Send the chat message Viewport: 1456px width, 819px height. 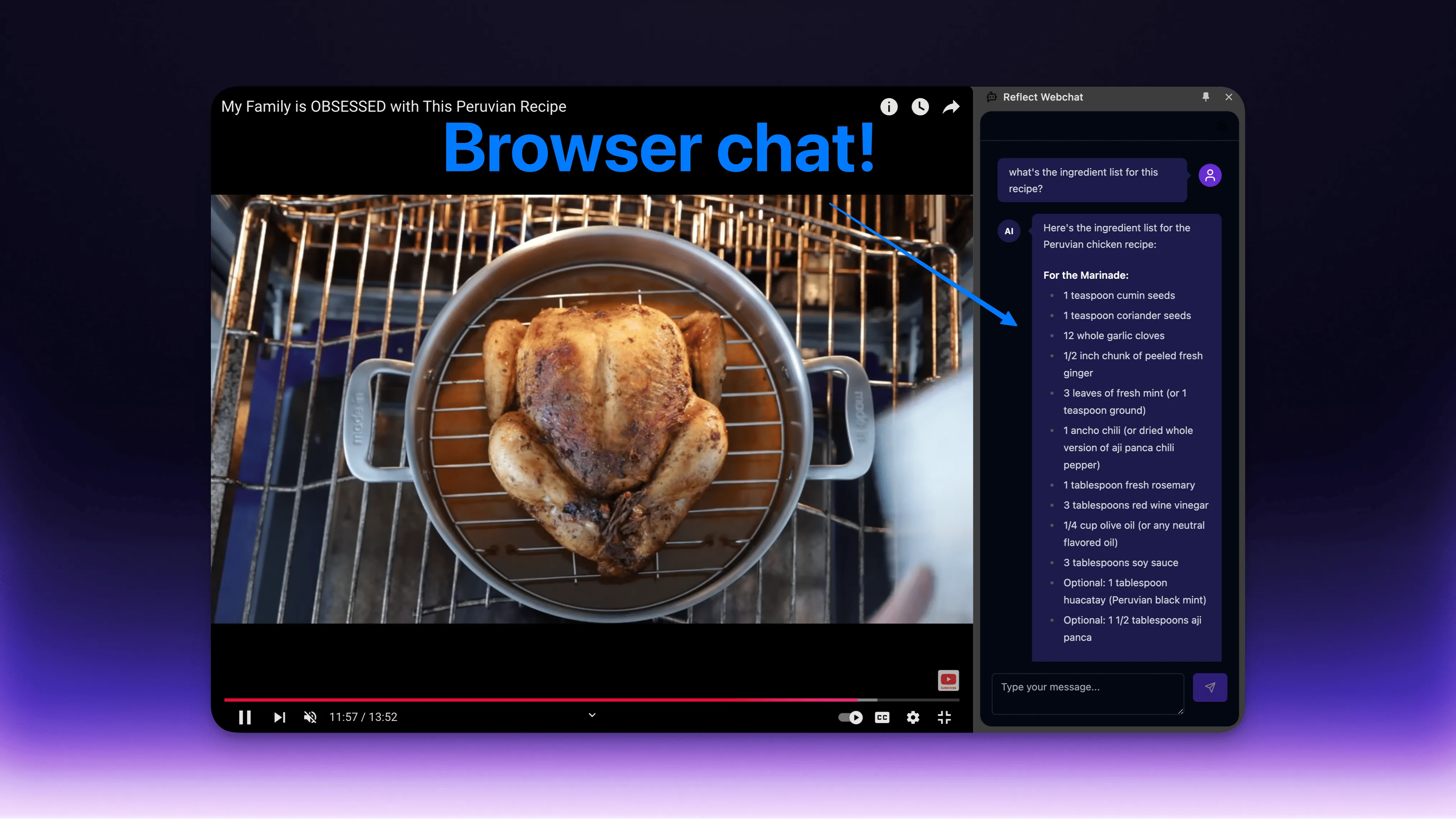[1210, 687]
